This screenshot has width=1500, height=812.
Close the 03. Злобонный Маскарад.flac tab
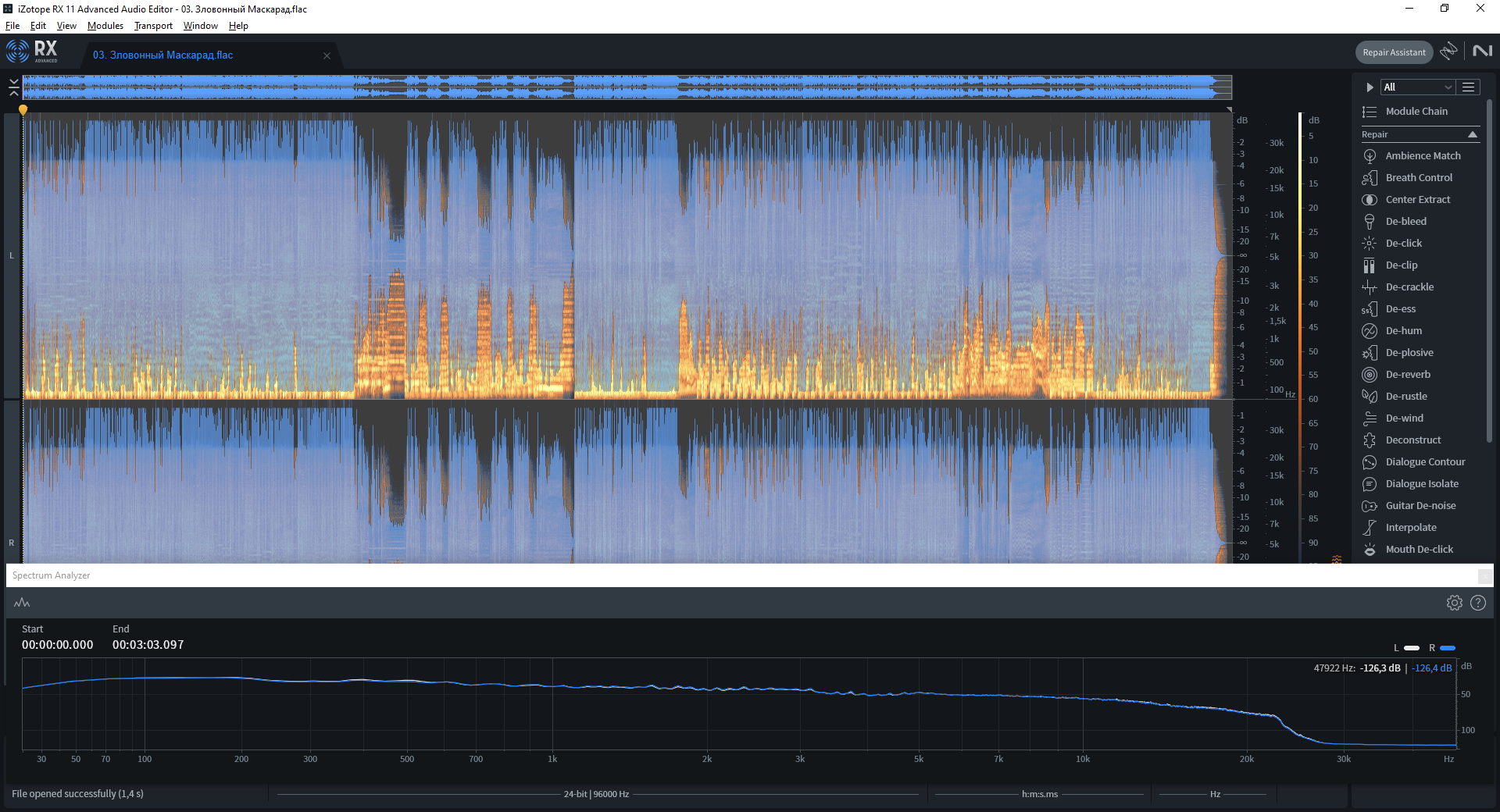tap(327, 55)
